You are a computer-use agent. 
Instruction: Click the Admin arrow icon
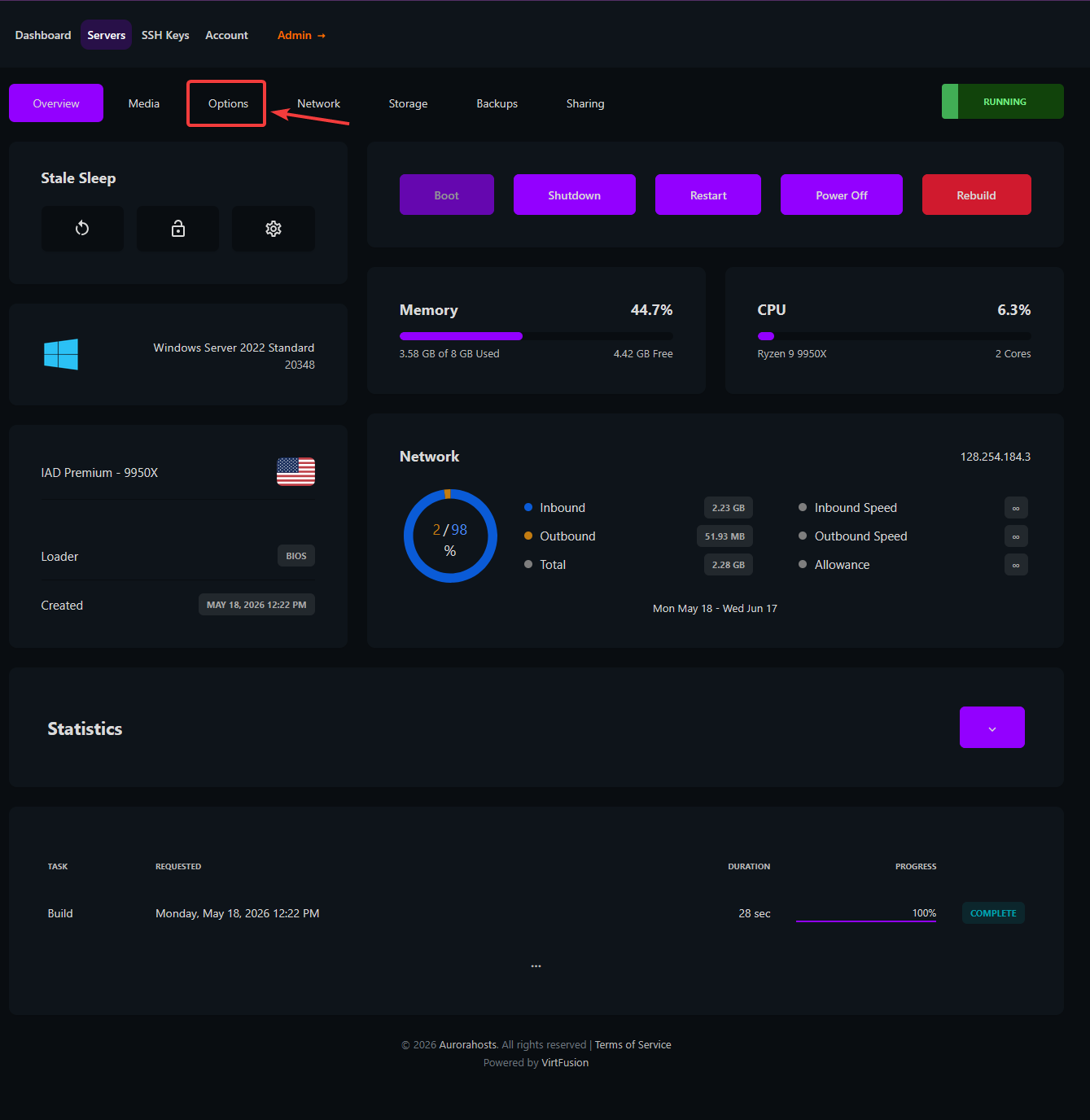(x=322, y=36)
